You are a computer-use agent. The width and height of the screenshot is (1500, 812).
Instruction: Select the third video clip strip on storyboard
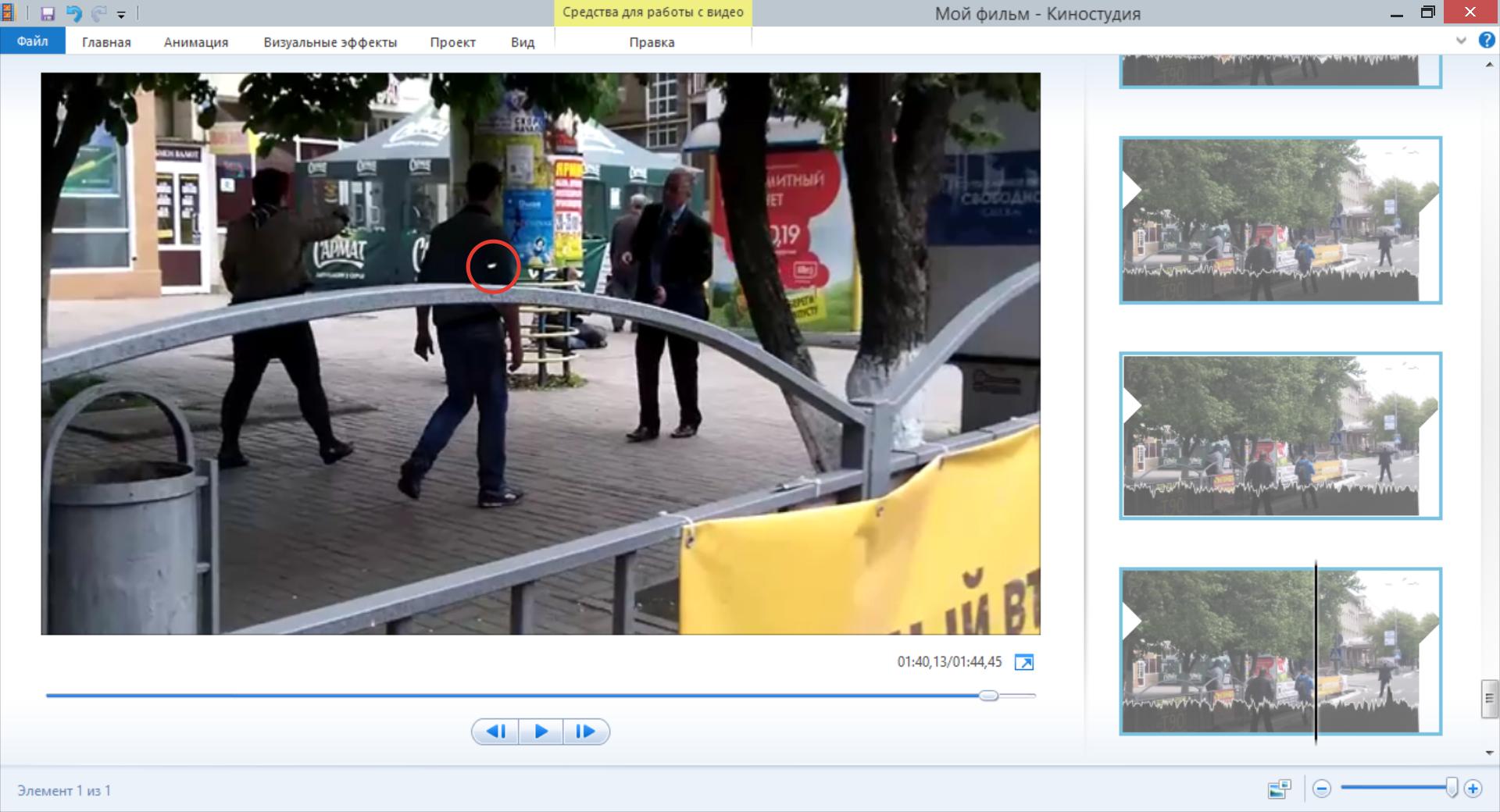(x=1280, y=436)
